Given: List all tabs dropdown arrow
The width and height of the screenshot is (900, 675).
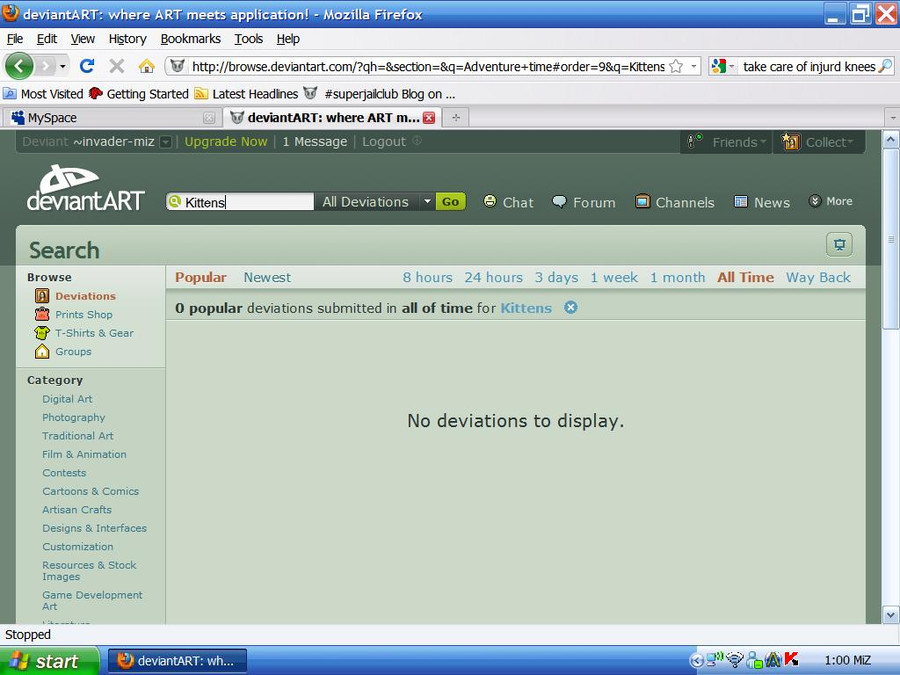Looking at the screenshot, I should tap(893, 118).
